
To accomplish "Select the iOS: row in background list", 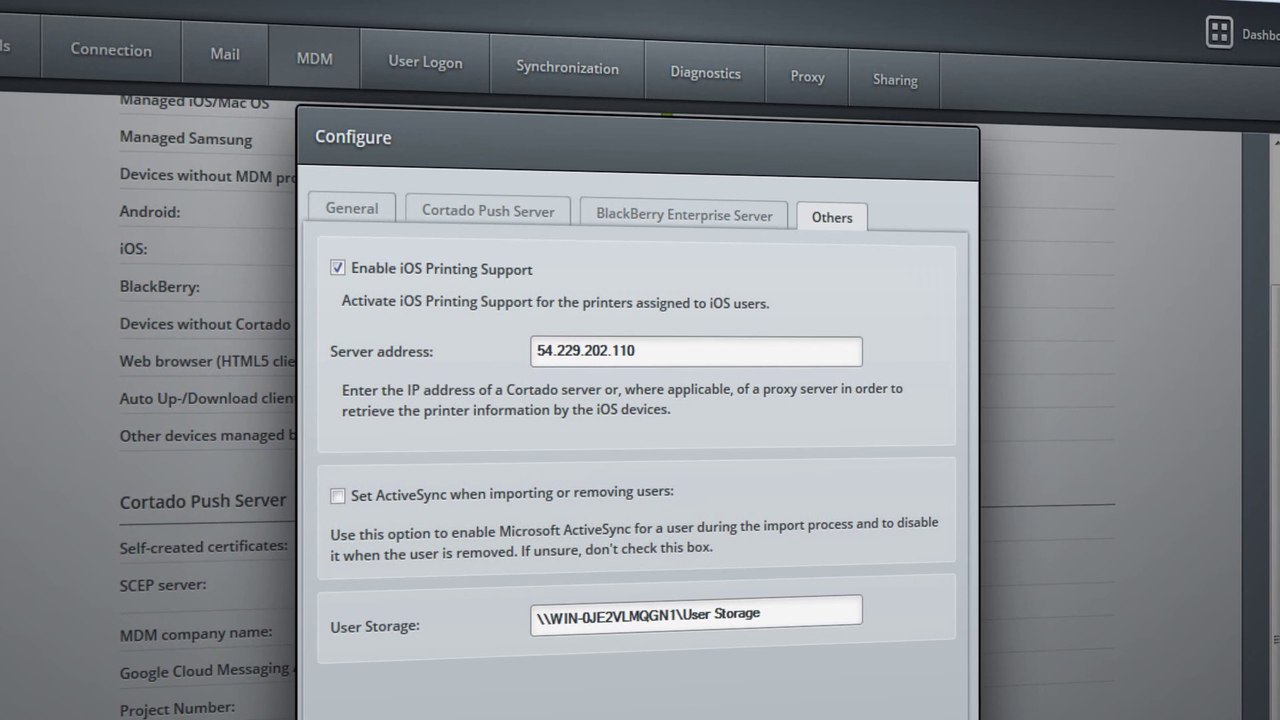I will coord(133,249).
